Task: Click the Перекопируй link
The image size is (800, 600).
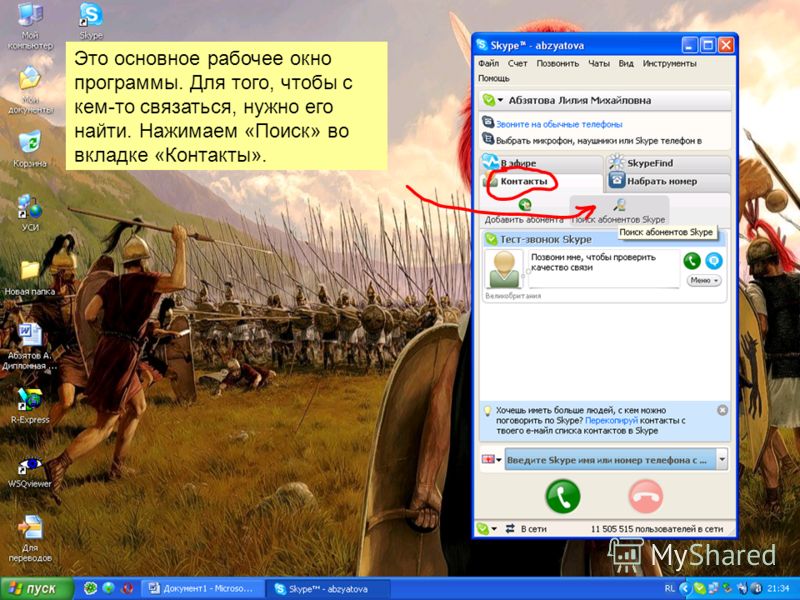Action: (611, 420)
